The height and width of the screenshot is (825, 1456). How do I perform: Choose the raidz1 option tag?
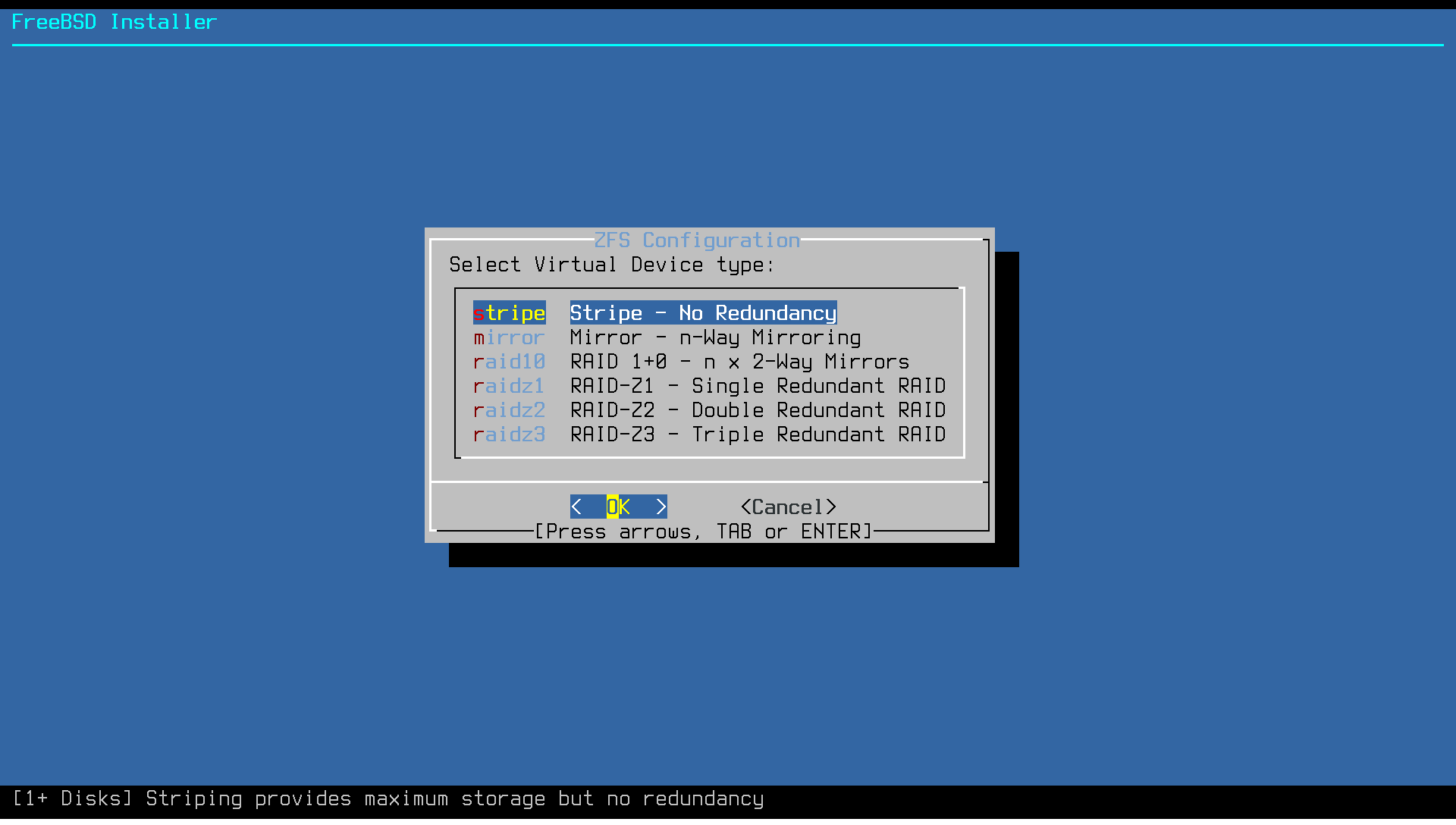click(509, 386)
